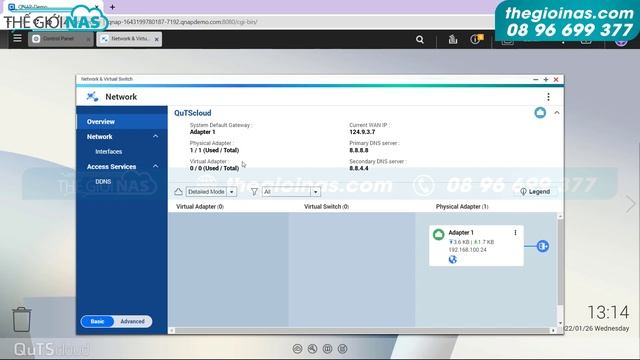Click the globe icon on Adapter 1 card
Image resolution: width=640 pixels, height=360 pixels.
point(452,259)
